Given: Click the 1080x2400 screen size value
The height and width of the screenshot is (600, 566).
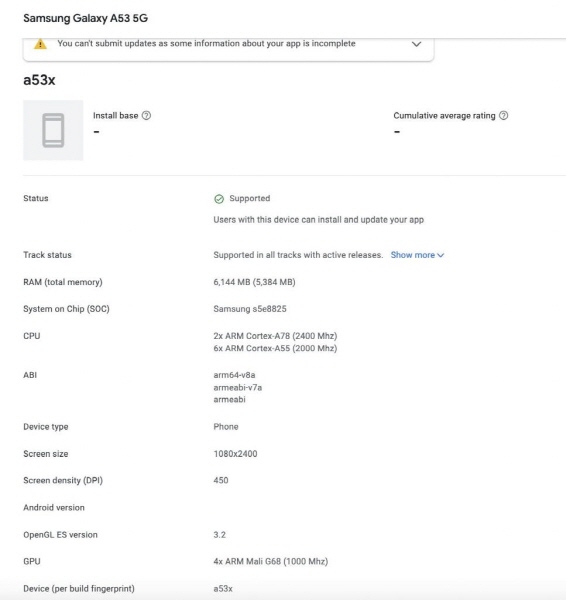Looking at the screenshot, I should (235, 454).
